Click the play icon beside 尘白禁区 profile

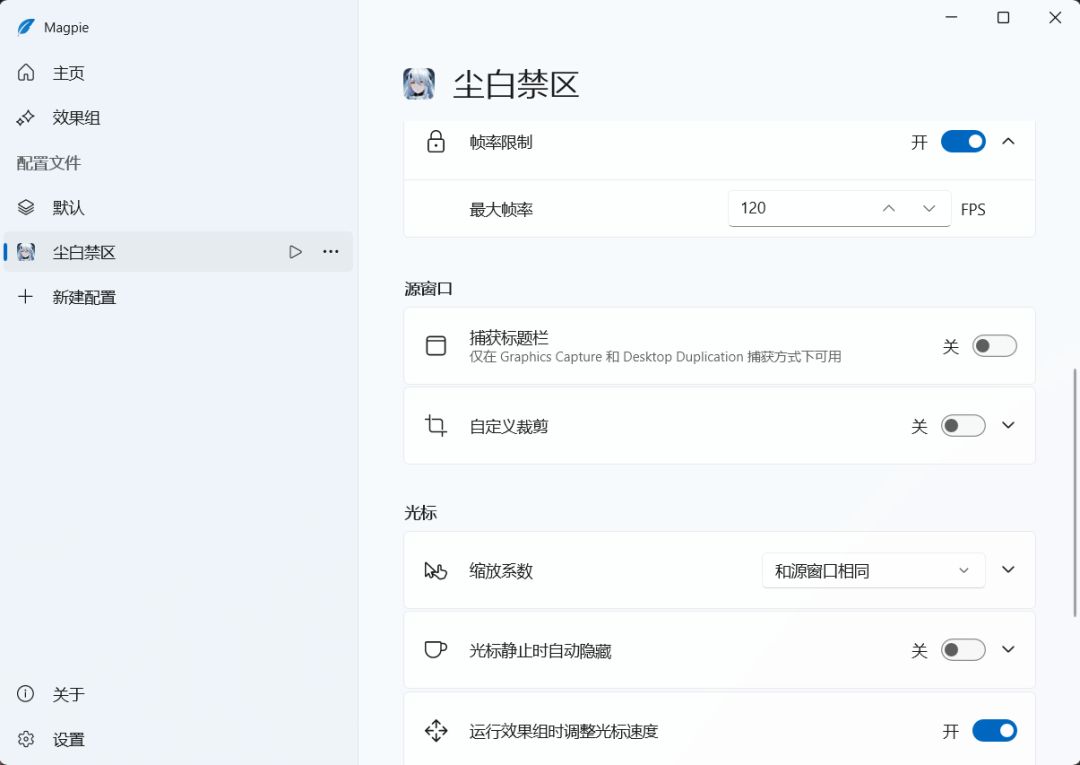click(x=295, y=252)
